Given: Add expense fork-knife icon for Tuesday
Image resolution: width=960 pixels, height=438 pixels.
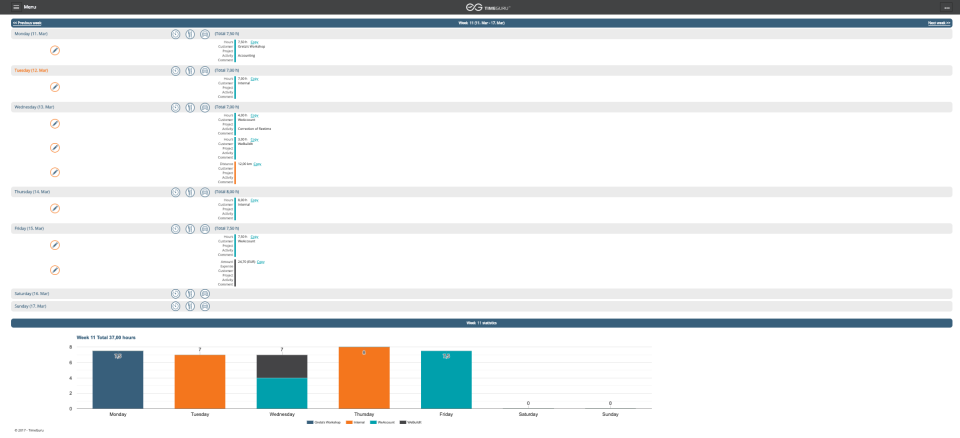Looking at the screenshot, I should coord(190,70).
